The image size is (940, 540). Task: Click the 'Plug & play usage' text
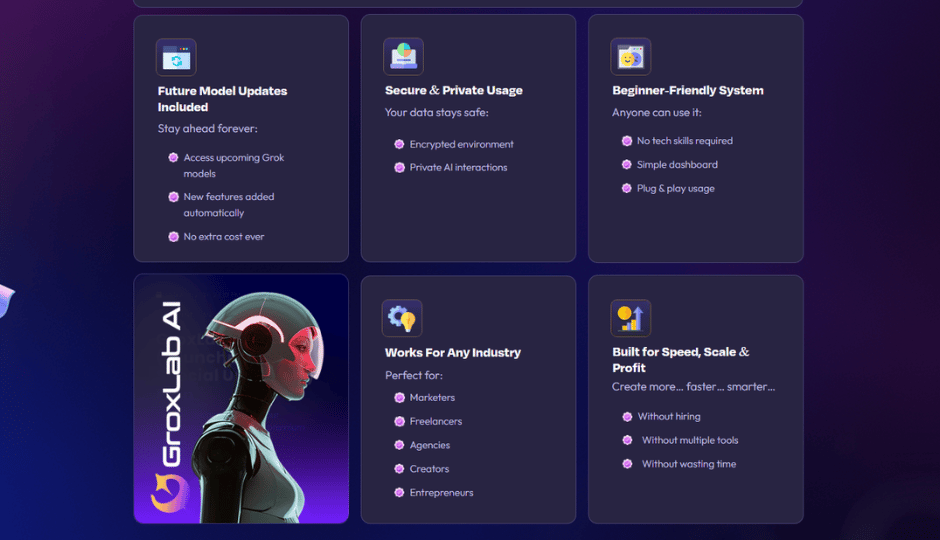point(676,188)
